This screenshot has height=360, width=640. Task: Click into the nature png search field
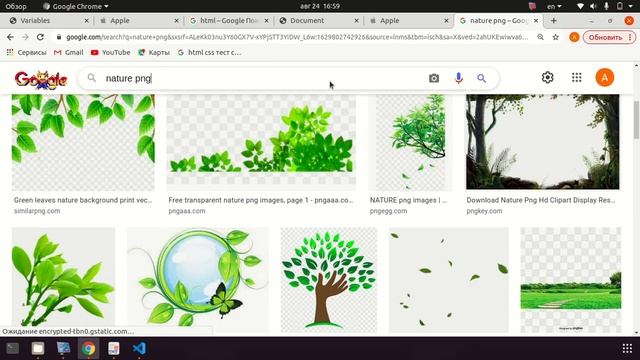click(261, 78)
